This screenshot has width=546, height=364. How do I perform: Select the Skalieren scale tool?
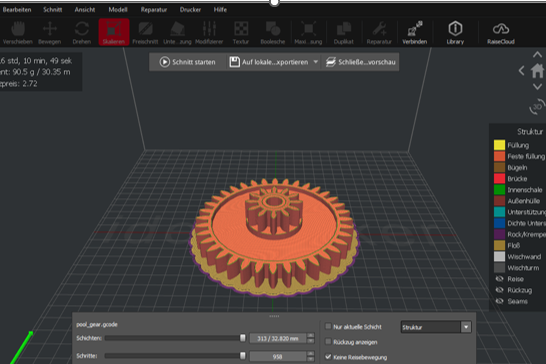(114, 32)
